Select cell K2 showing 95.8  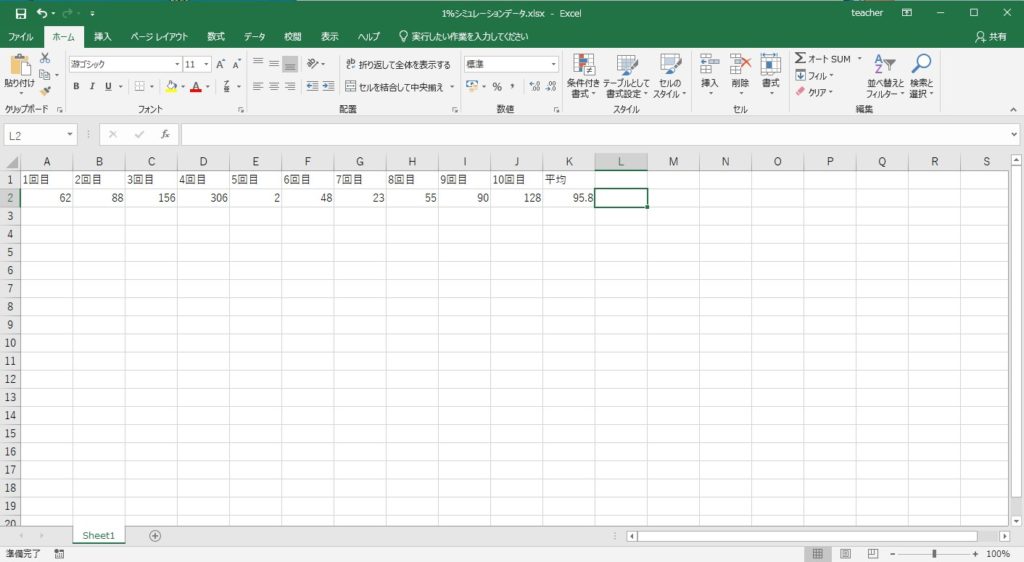coord(569,198)
